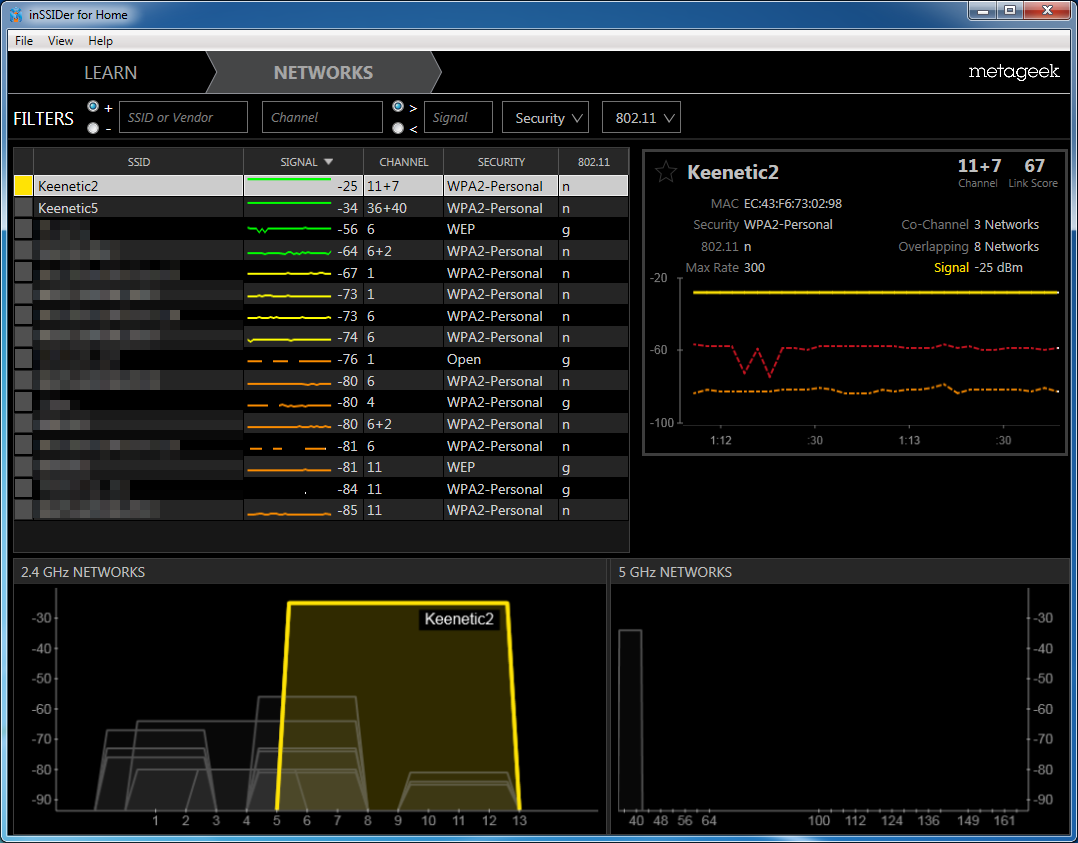Image resolution: width=1078 pixels, height=843 pixels.
Task: Toggle sort arrow on SIGNAL column
Action: click(329, 162)
